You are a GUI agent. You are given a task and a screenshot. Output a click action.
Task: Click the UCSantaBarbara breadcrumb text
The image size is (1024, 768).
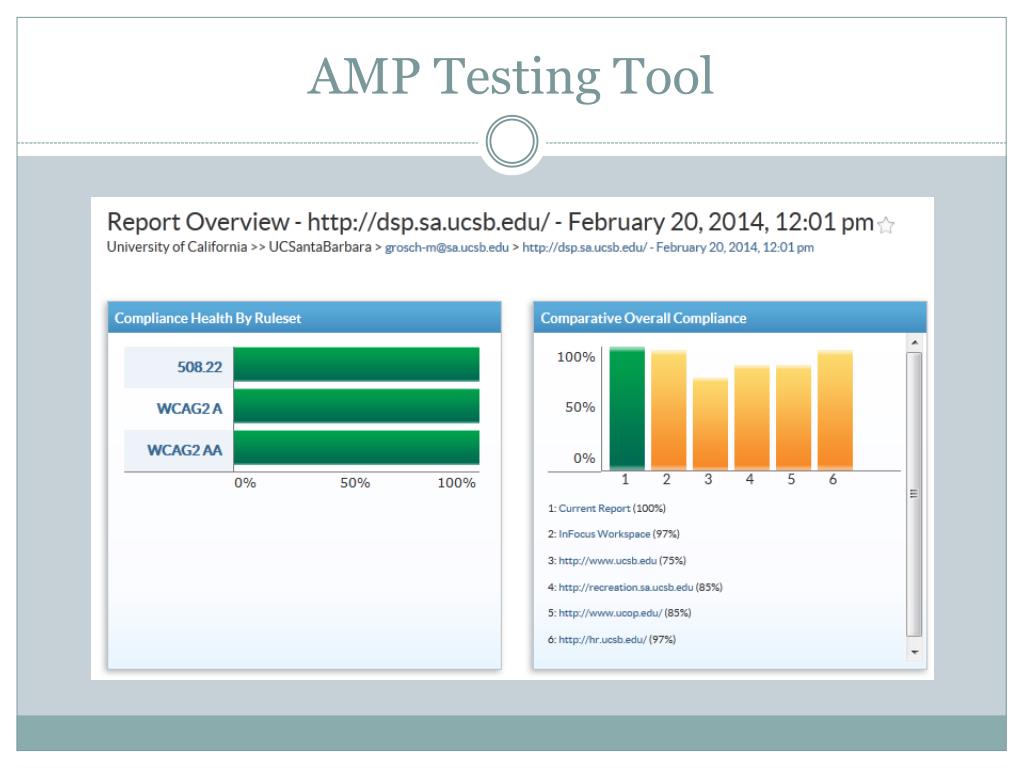[x=320, y=247]
